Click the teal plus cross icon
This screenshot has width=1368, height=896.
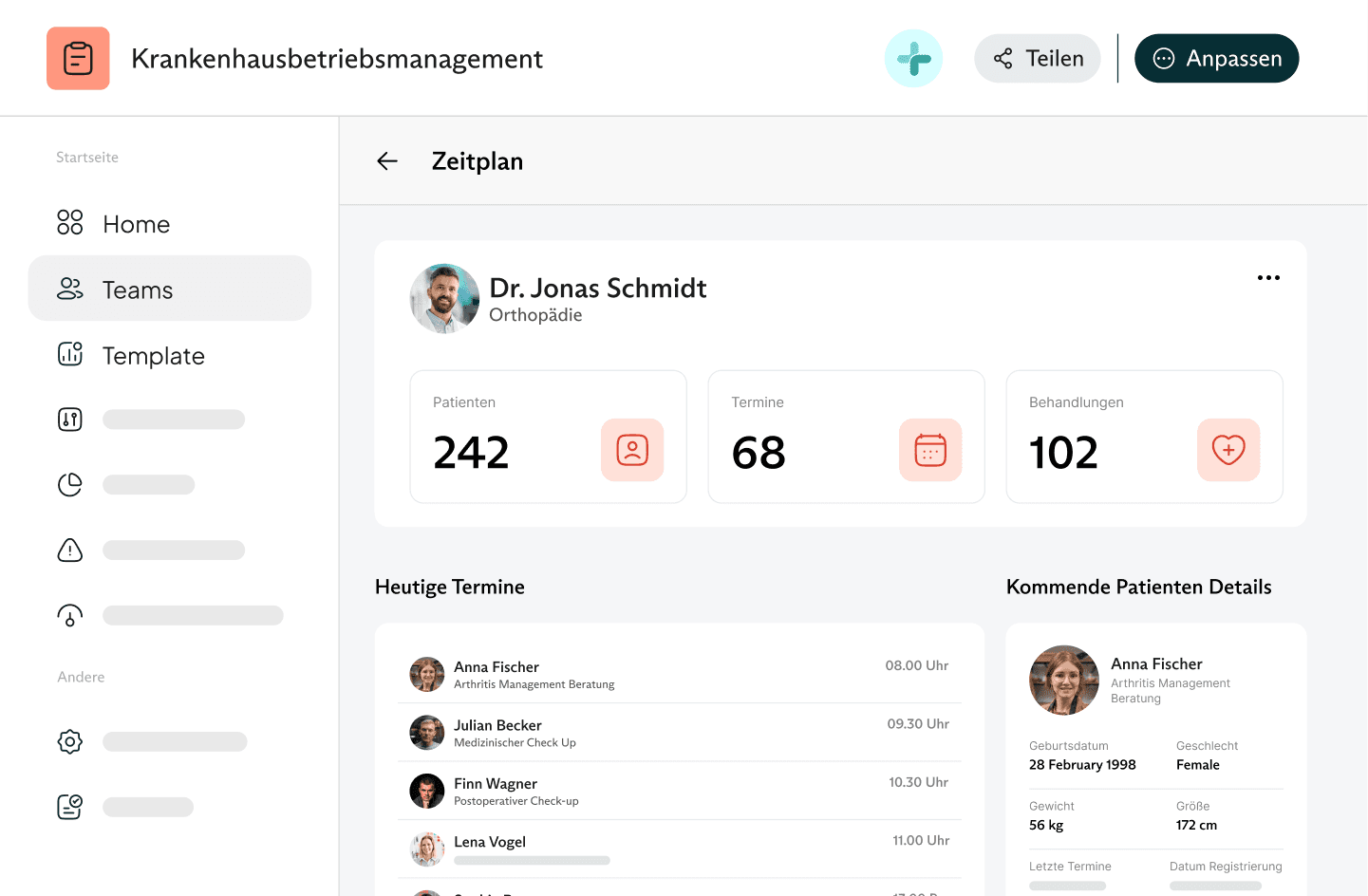tap(913, 59)
